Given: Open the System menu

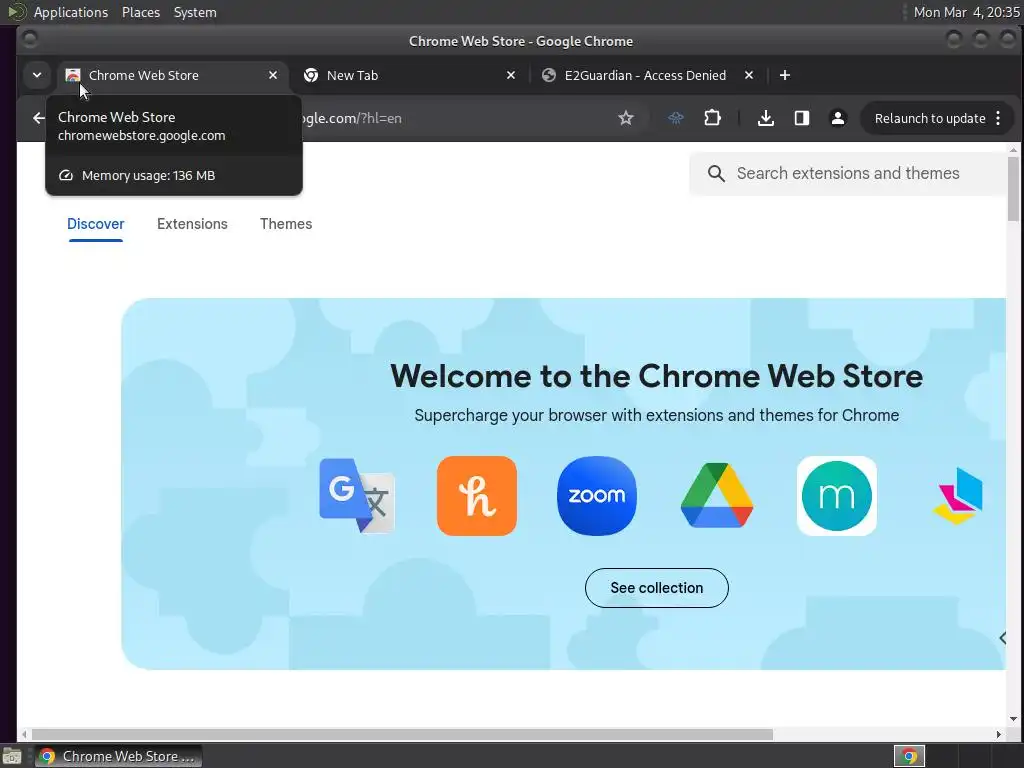Looking at the screenshot, I should (195, 12).
